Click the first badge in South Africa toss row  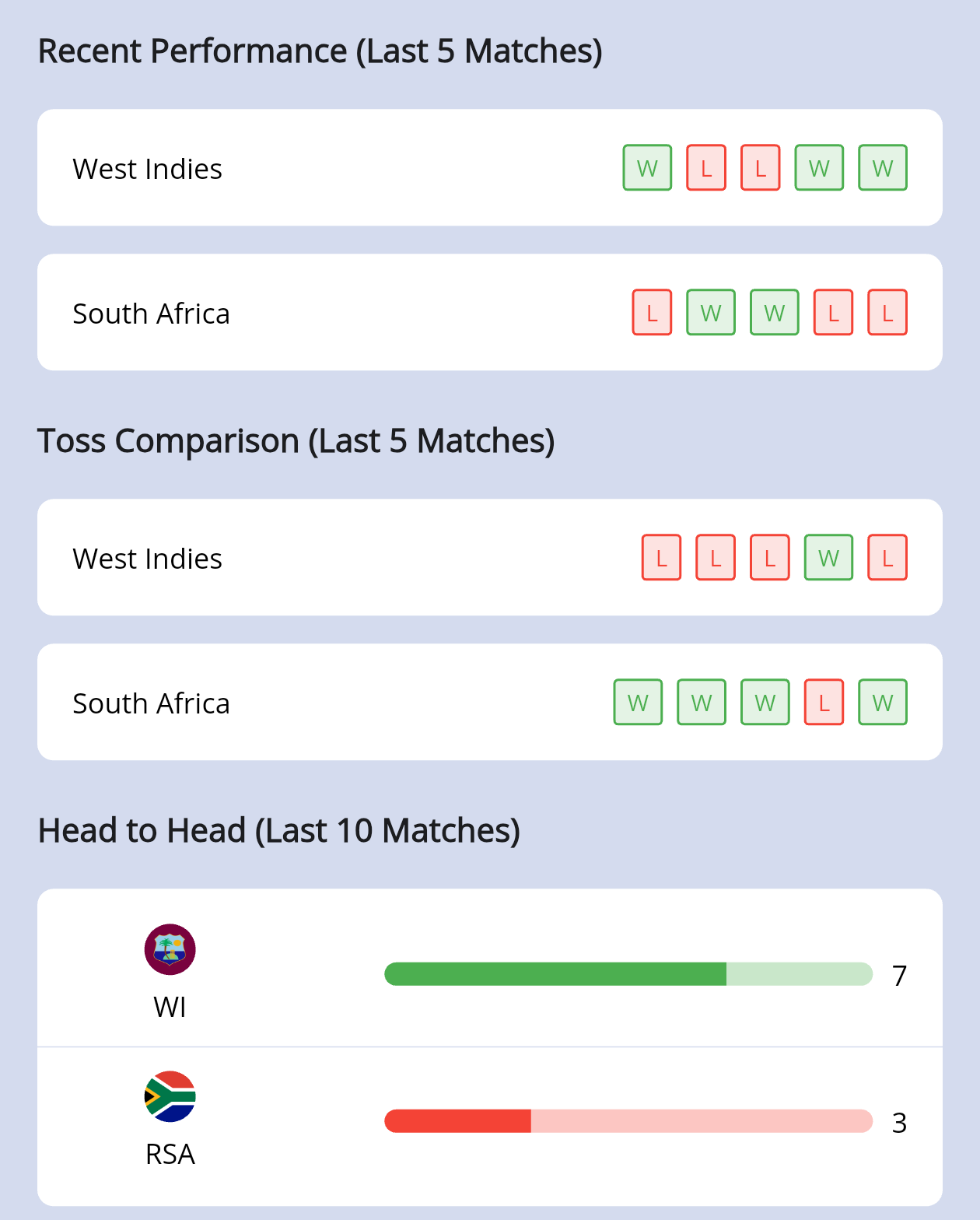(638, 702)
